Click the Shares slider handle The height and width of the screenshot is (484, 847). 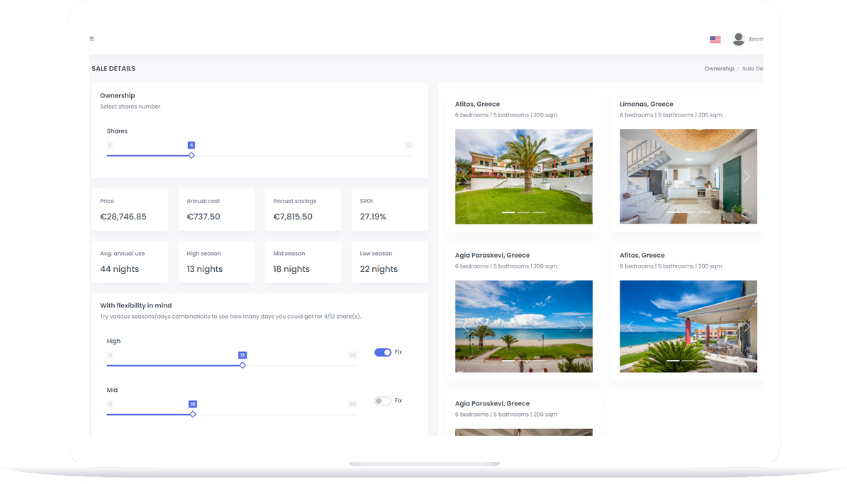pyautogui.click(x=191, y=155)
